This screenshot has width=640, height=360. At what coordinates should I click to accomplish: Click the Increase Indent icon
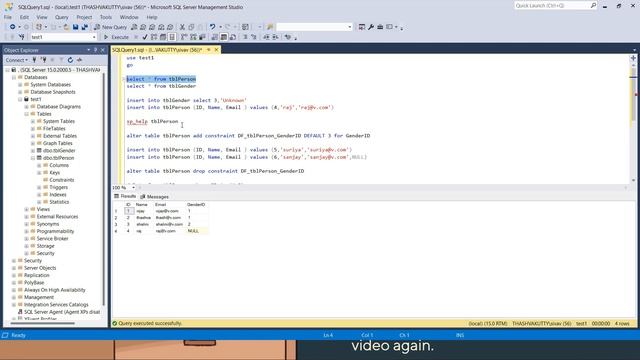pyautogui.click(x=275, y=37)
